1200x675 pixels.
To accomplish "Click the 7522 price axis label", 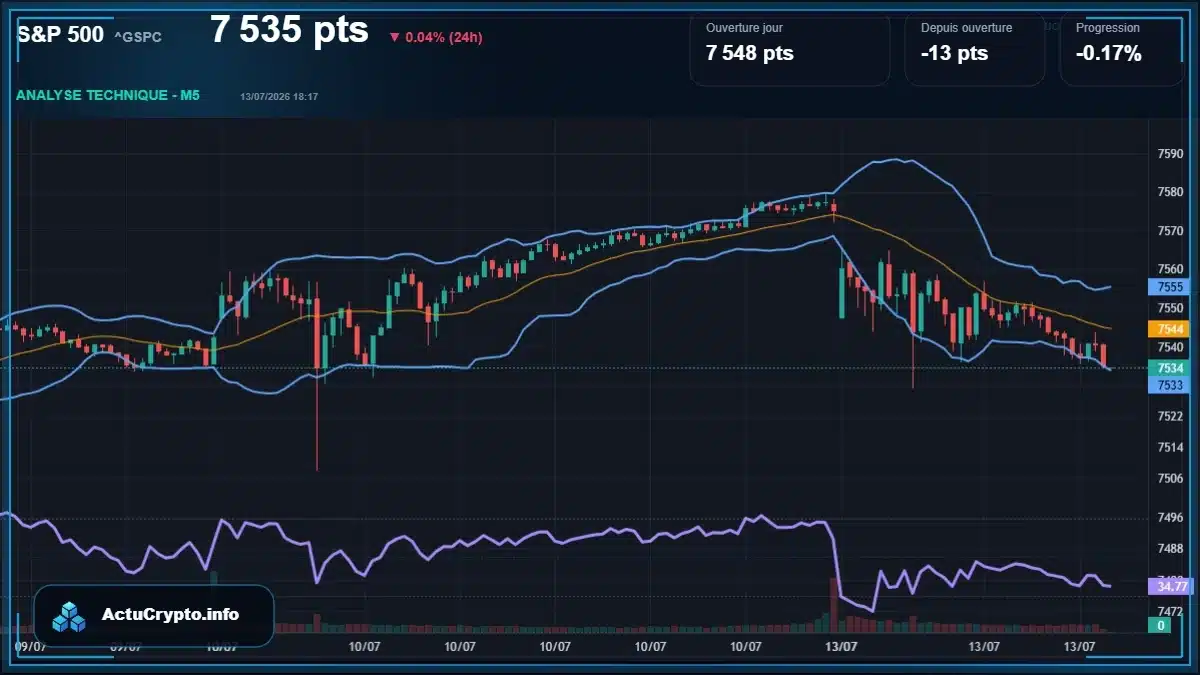I will (x=1170, y=416).
